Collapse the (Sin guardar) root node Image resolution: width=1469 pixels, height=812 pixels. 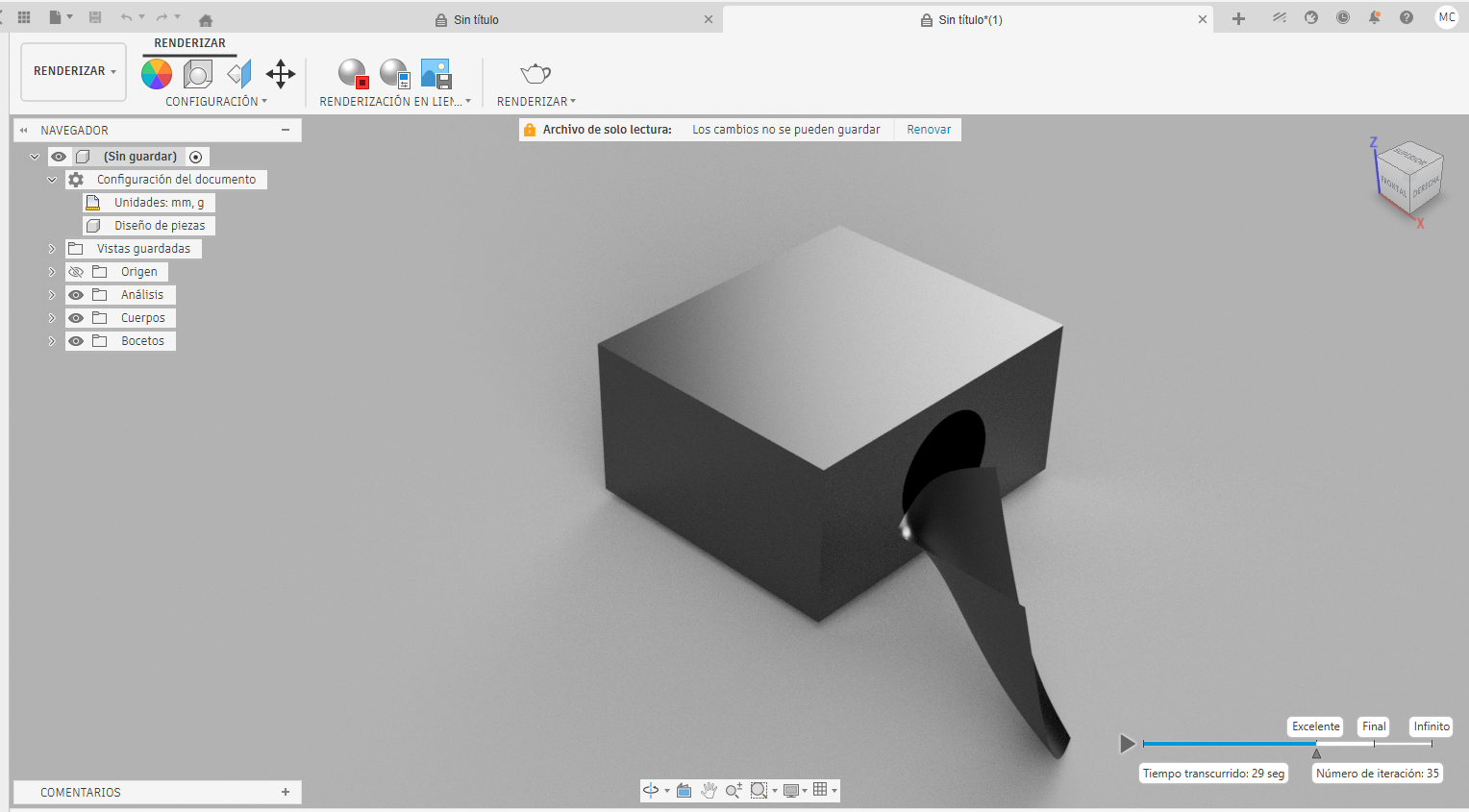35,157
